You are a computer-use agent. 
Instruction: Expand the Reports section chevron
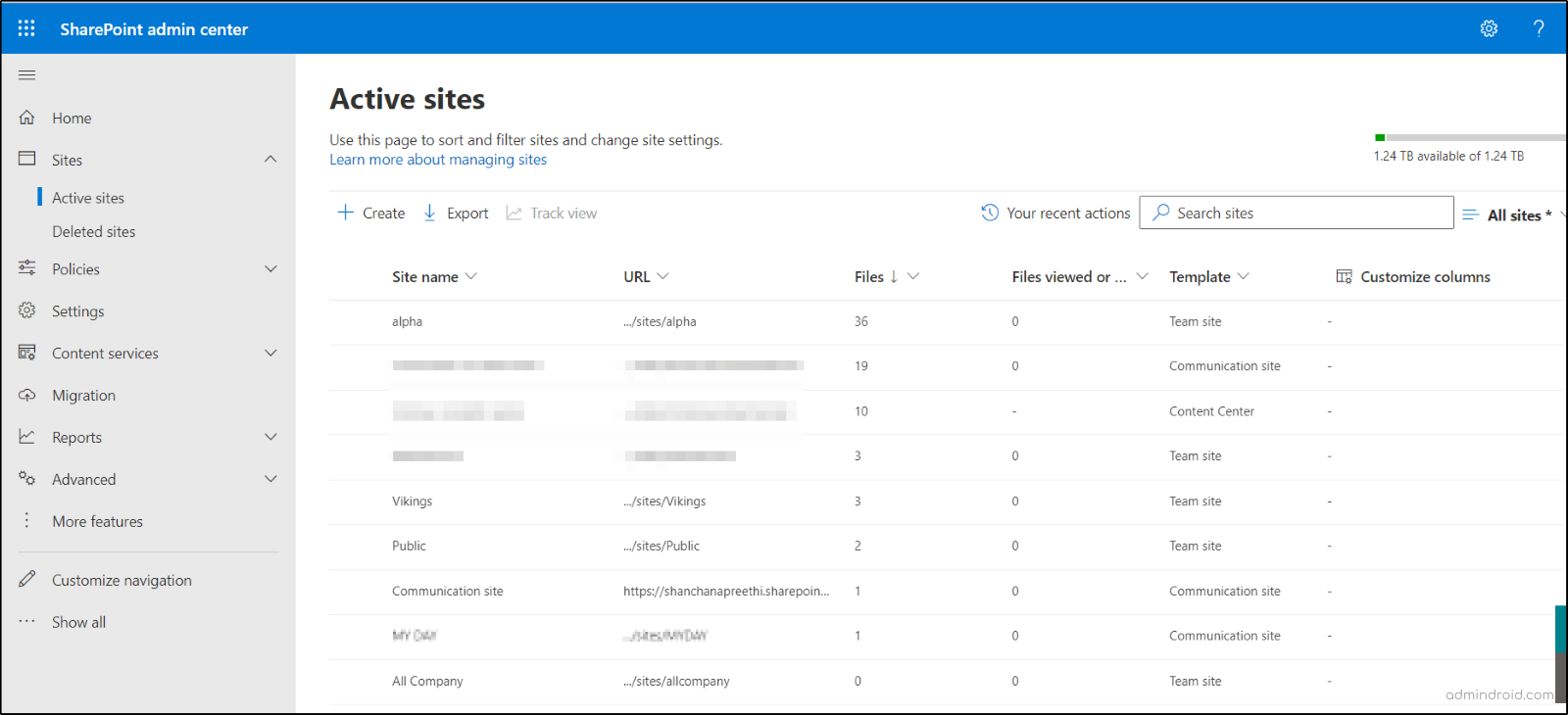tap(270, 437)
